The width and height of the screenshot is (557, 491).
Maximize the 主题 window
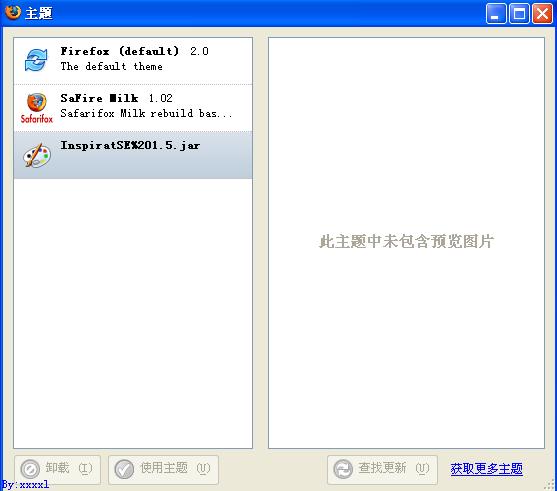tap(519, 14)
